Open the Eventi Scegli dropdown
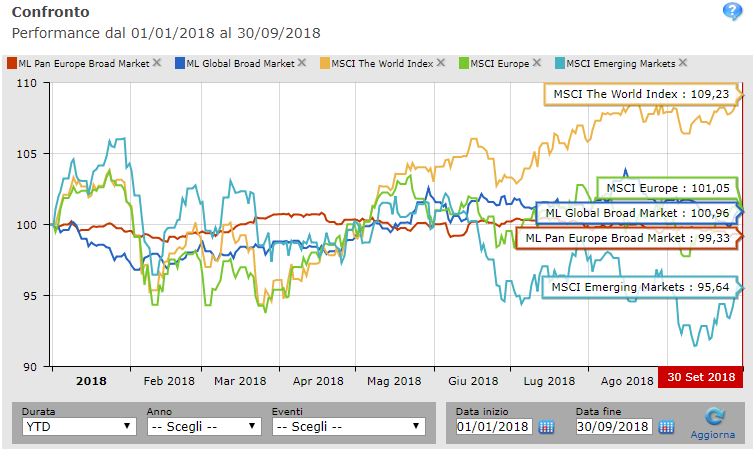 tap(349, 426)
